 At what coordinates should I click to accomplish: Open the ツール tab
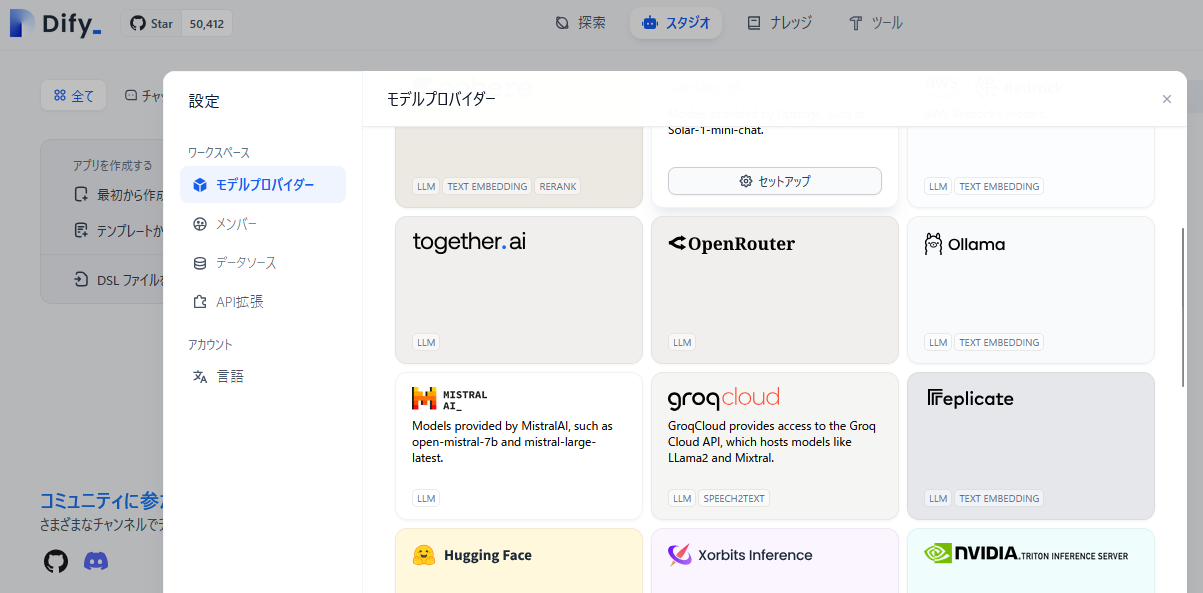coord(876,23)
